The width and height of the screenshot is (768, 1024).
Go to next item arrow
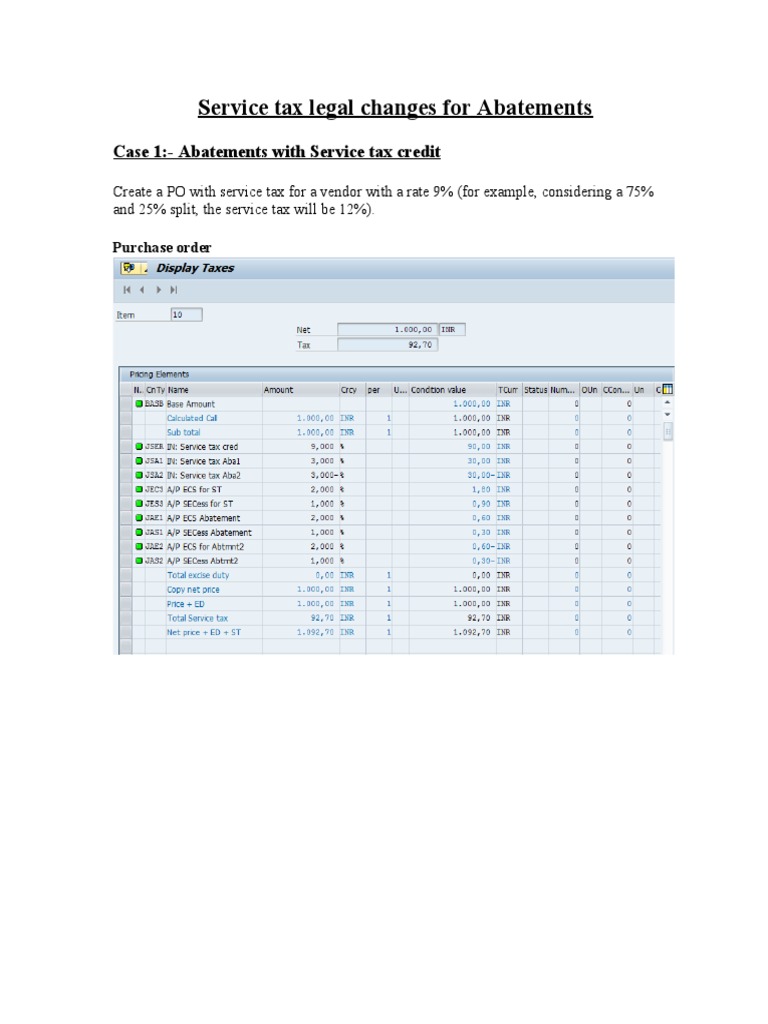[x=158, y=290]
